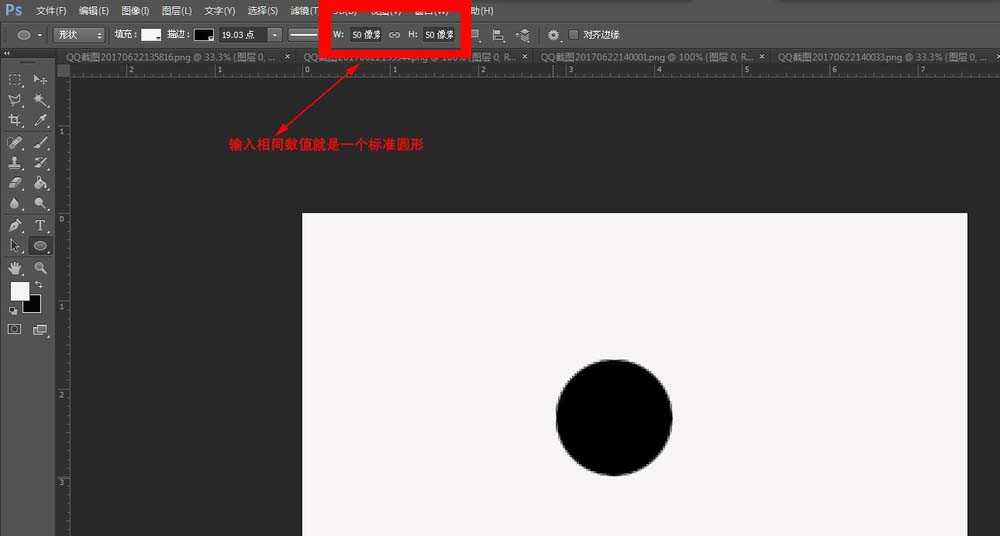Switch to QQ截图20170622135816.png tab

coord(120,58)
